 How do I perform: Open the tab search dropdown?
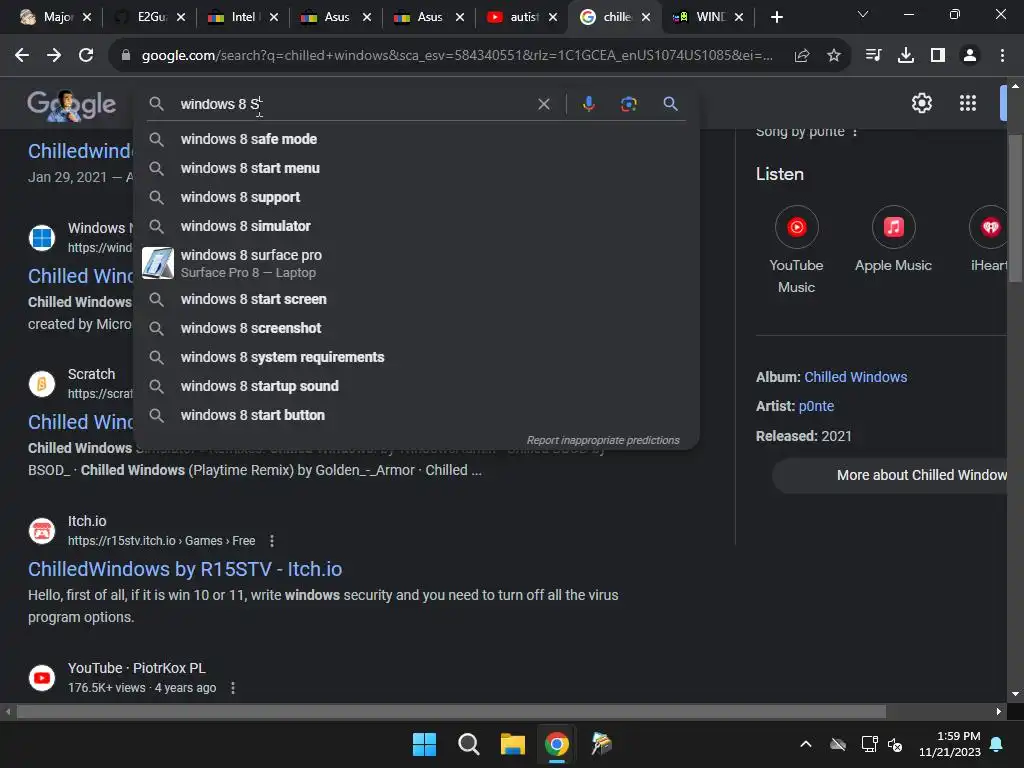[863, 14]
